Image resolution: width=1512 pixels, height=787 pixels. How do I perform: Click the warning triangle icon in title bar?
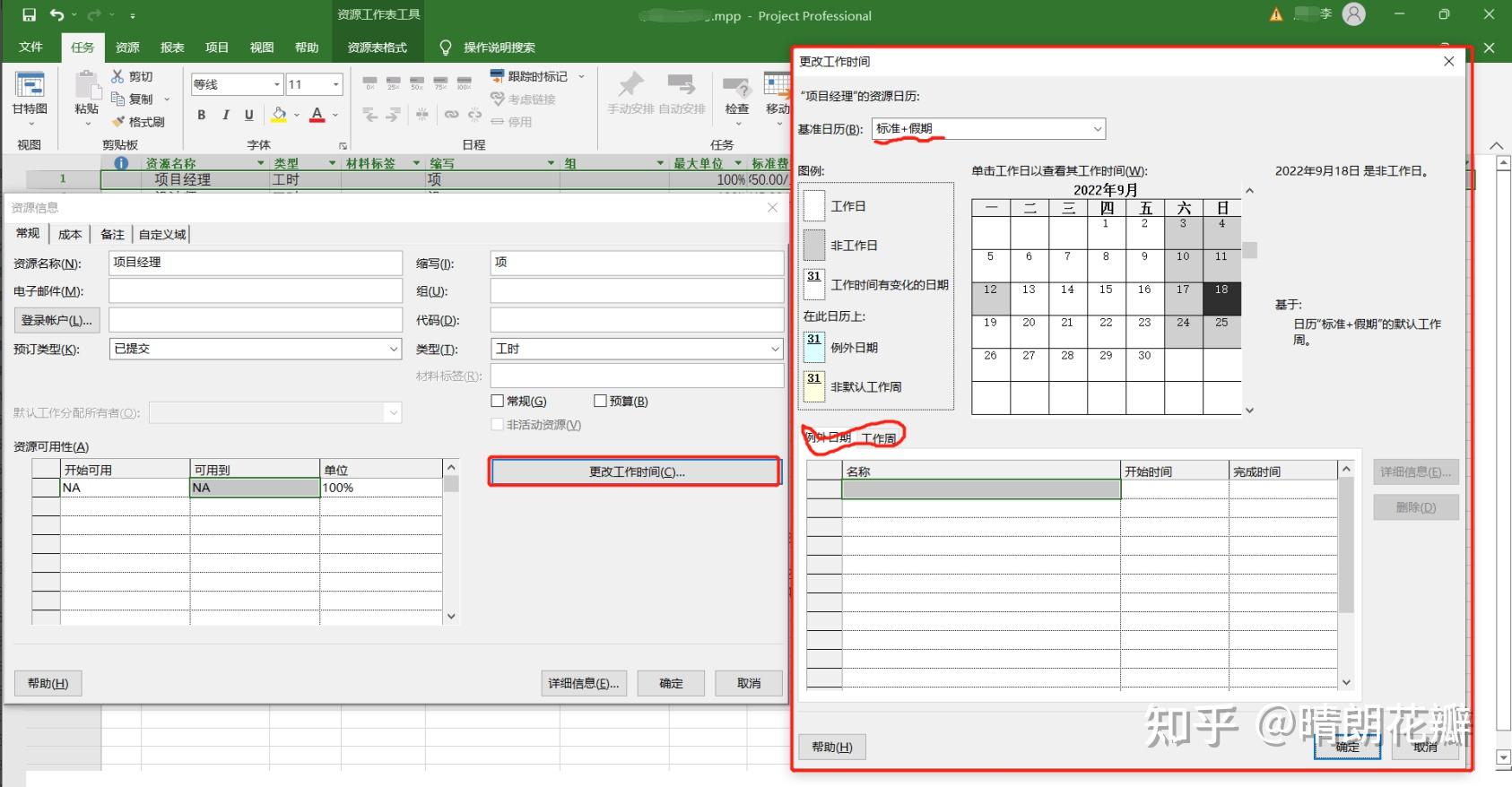[x=1276, y=15]
